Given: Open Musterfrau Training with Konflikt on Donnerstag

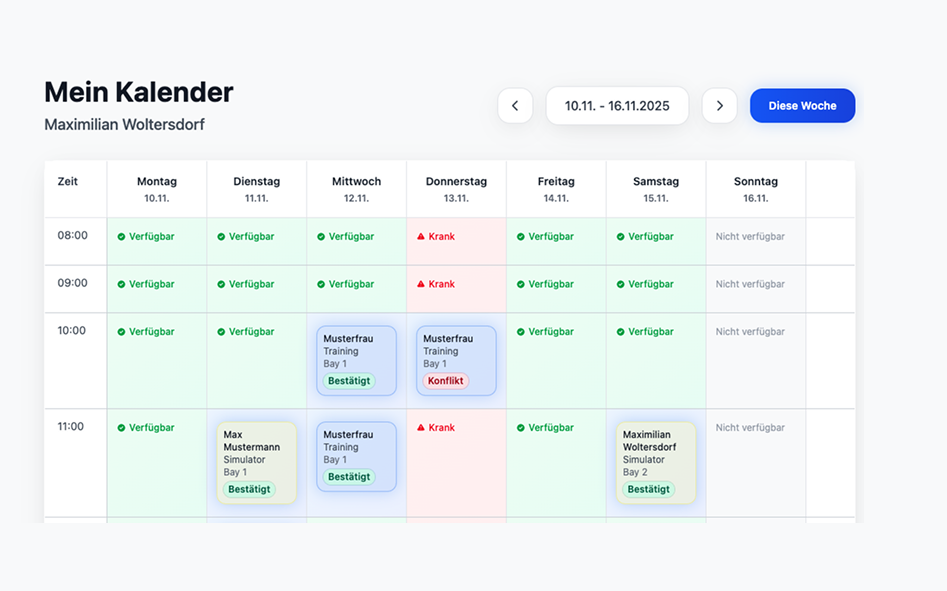Looking at the screenshot, I should click(x=456, y=350).
